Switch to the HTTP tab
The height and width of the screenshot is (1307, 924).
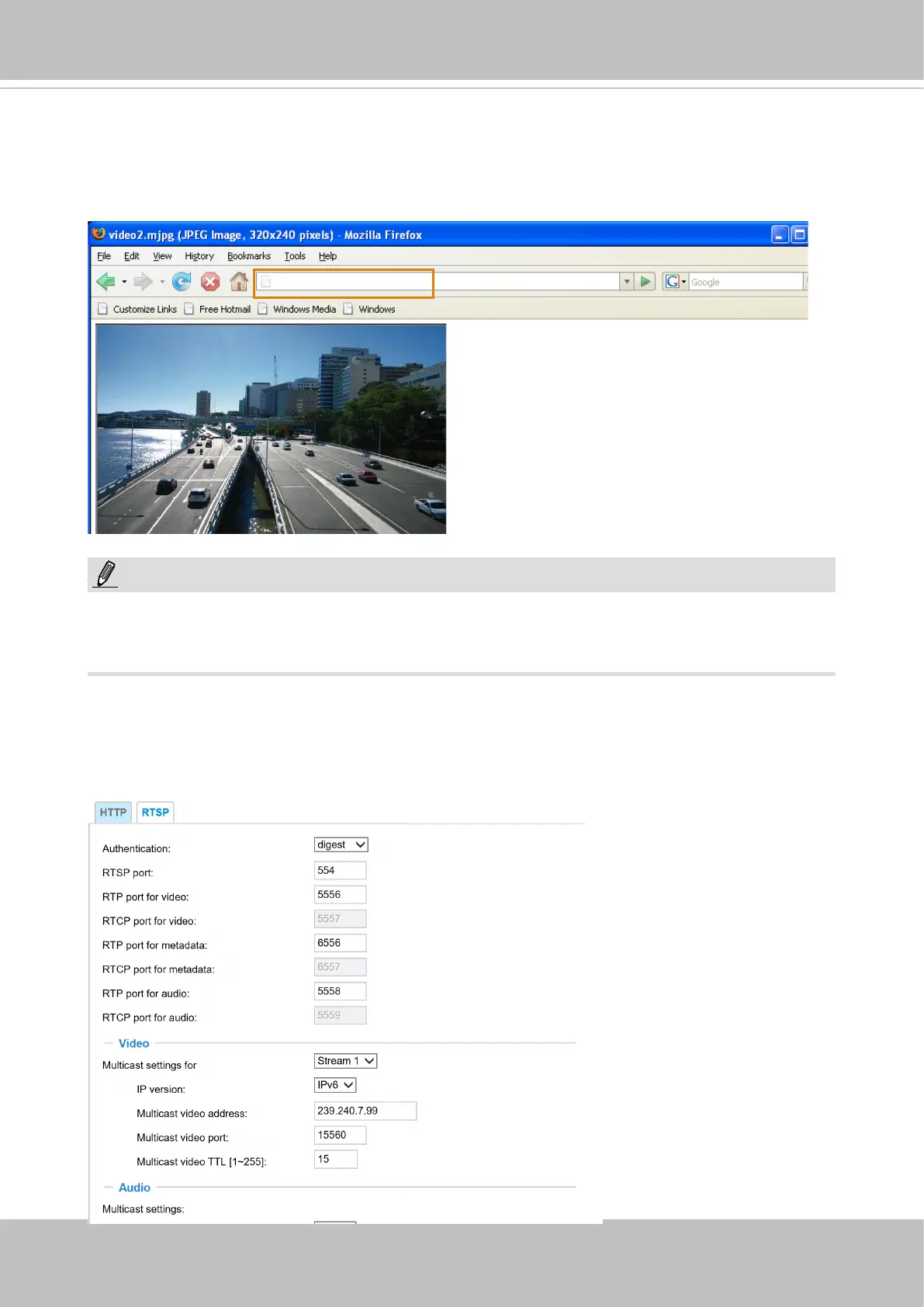113,813
